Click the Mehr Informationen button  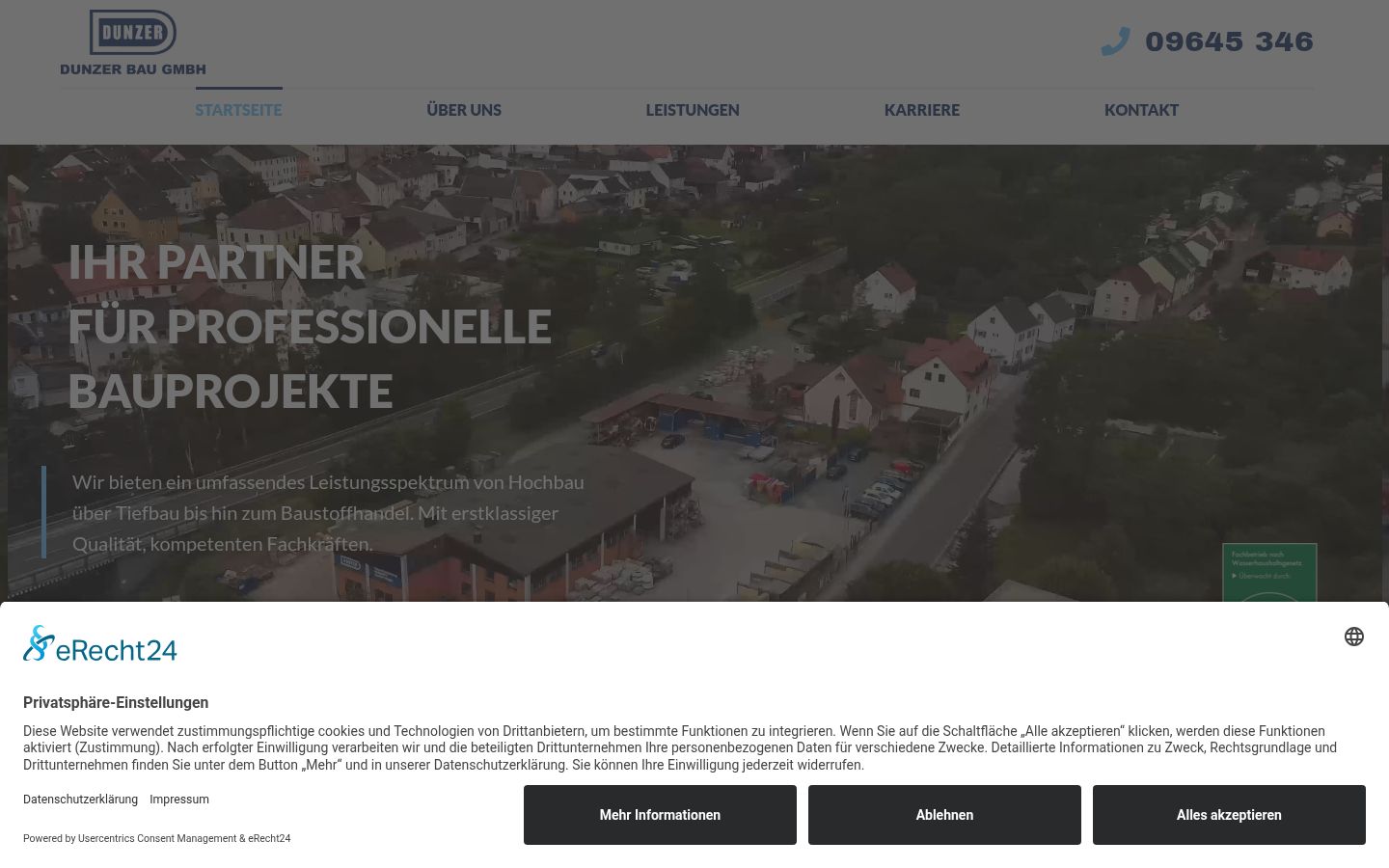click(660, 815)
